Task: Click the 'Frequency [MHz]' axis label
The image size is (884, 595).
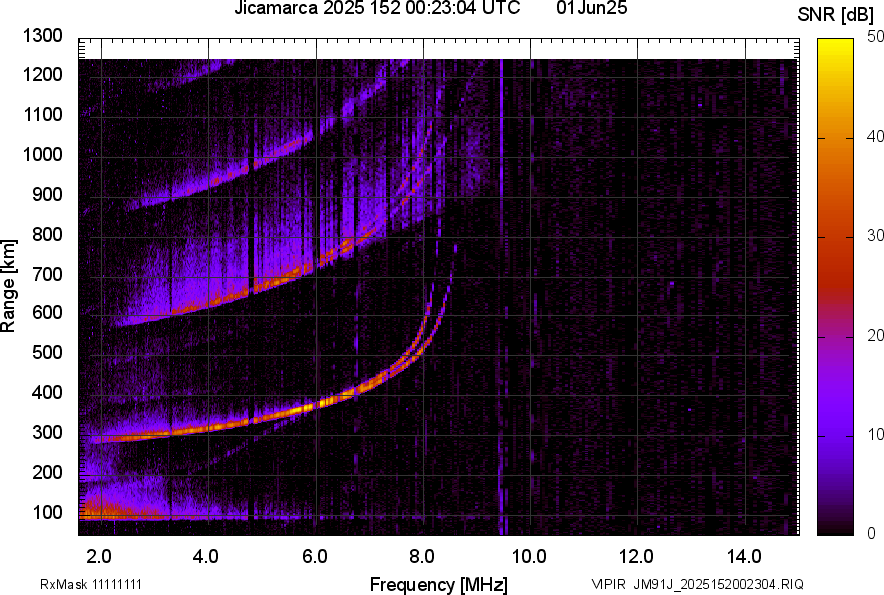Action: pos(439,584)
